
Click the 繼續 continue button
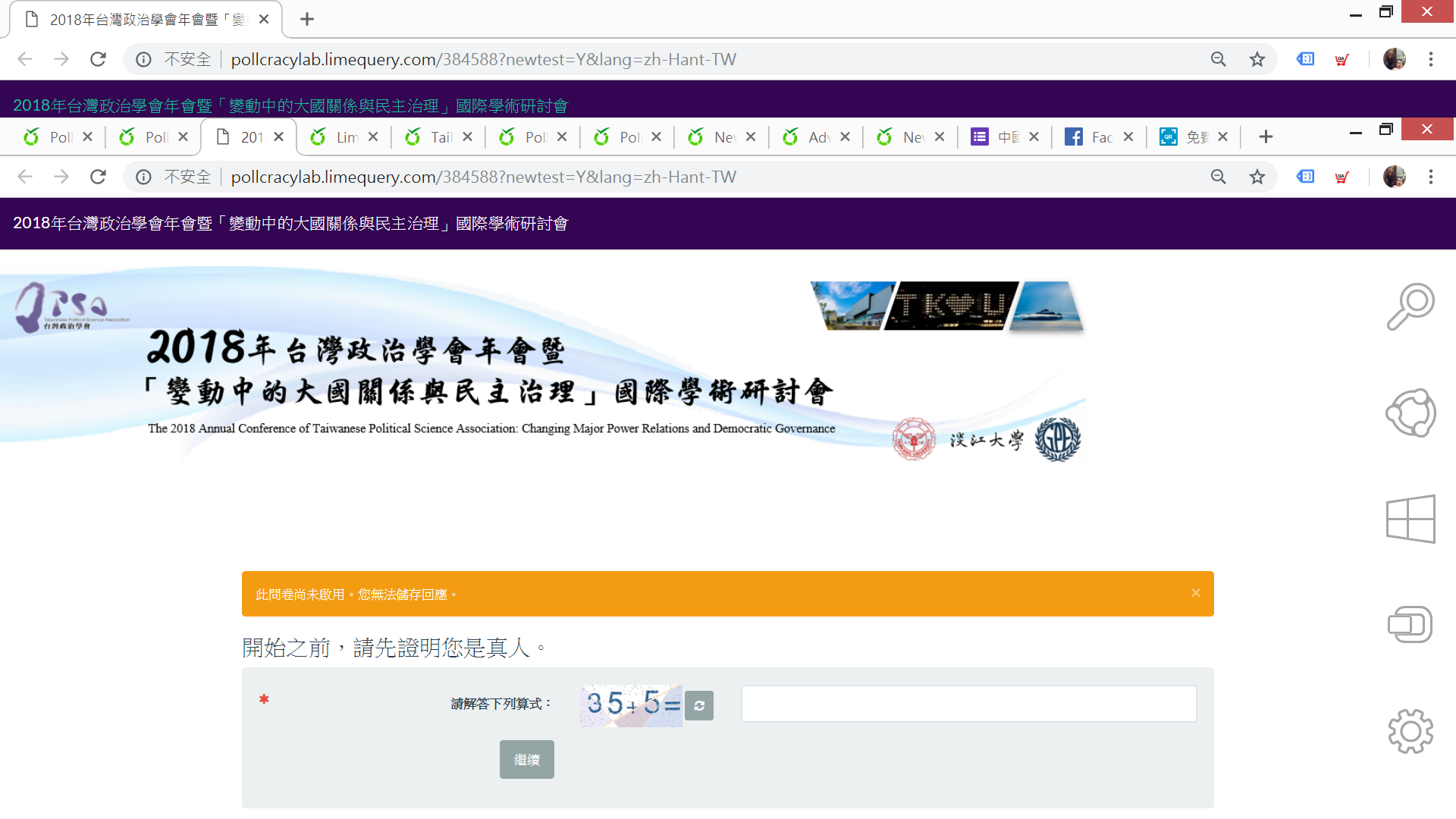[x=526, y=759]
